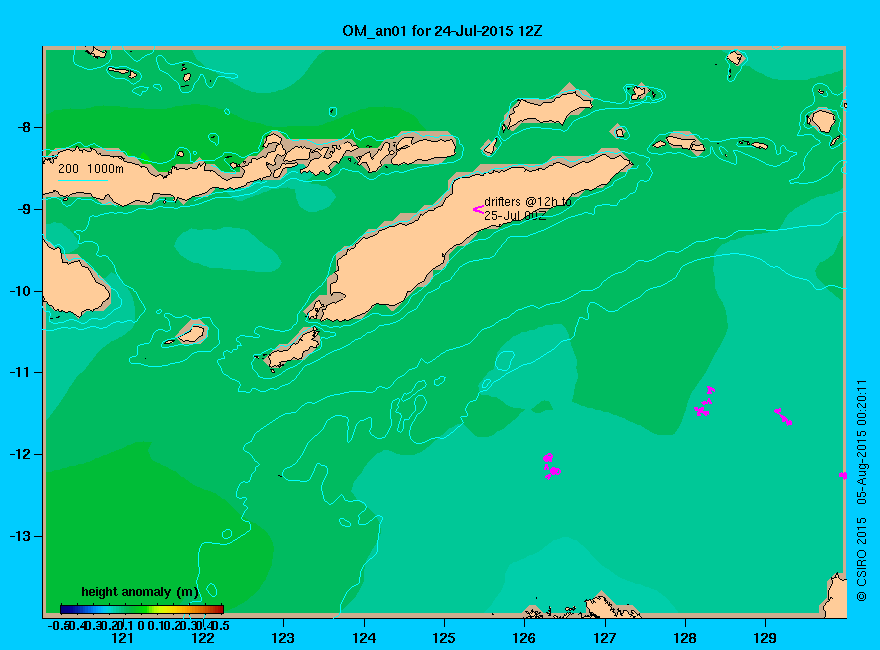Image resolution: width=880 pixels, height=650 pixels.
Task: Click the "drifters @12h to 25-Jul 00Z" label
Action: (x=528, y=208)
